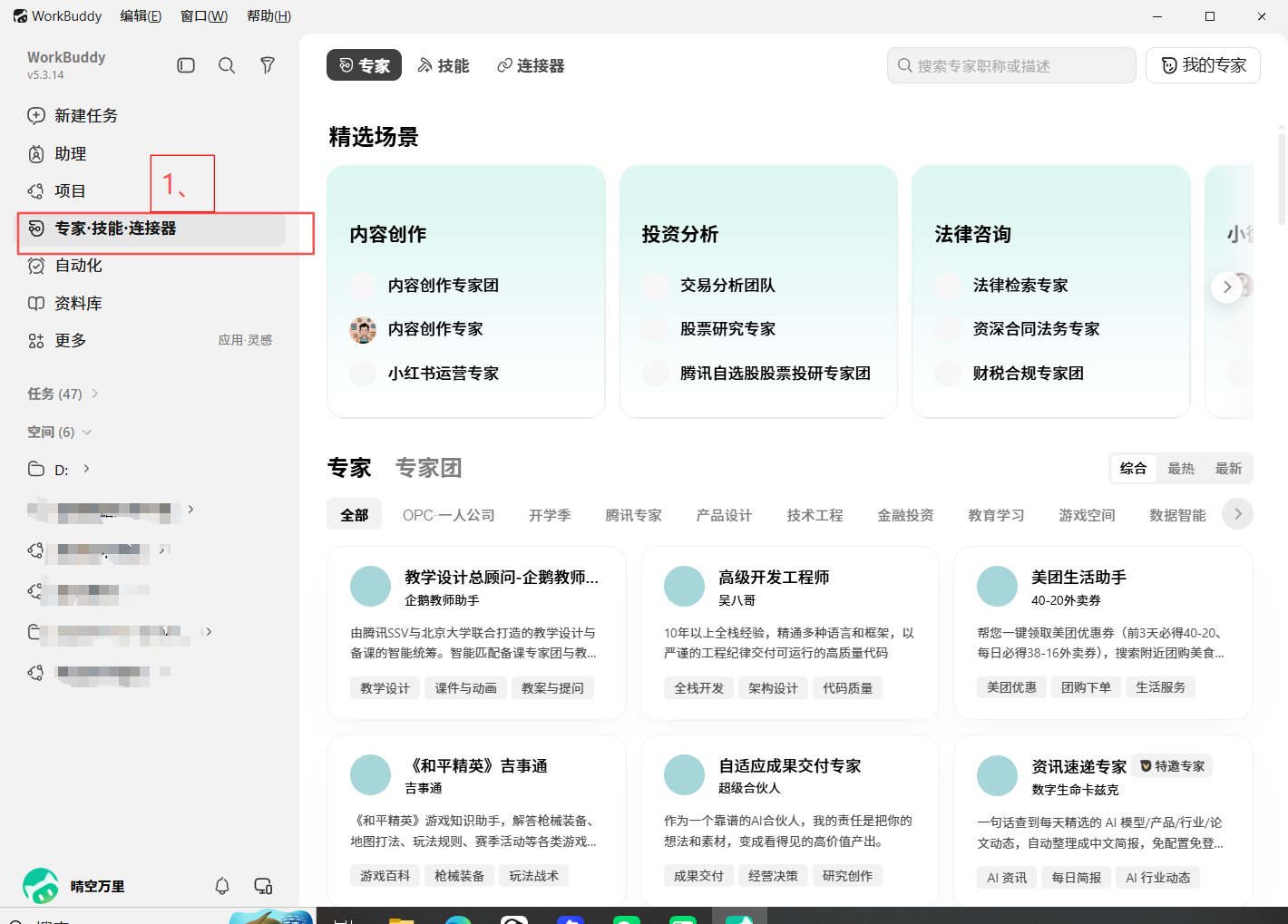
Task: Collapse the 空间 (6) section
Action: (x=60, y=432)
